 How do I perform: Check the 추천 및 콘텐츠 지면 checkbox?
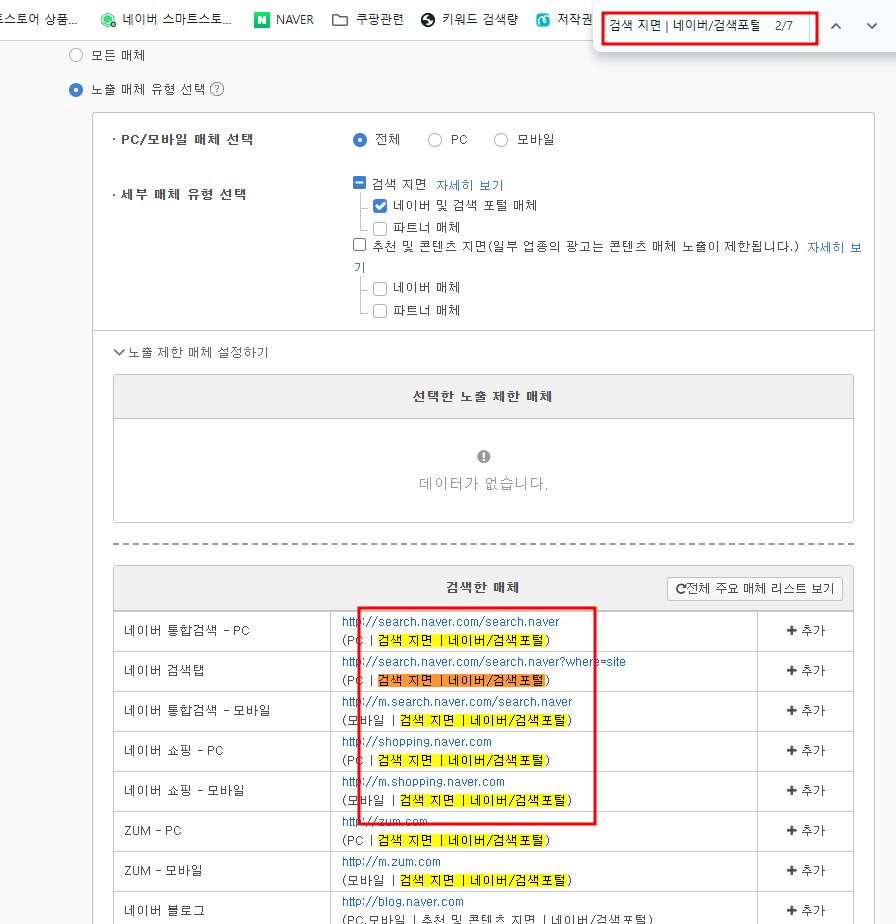pos(359,245)
